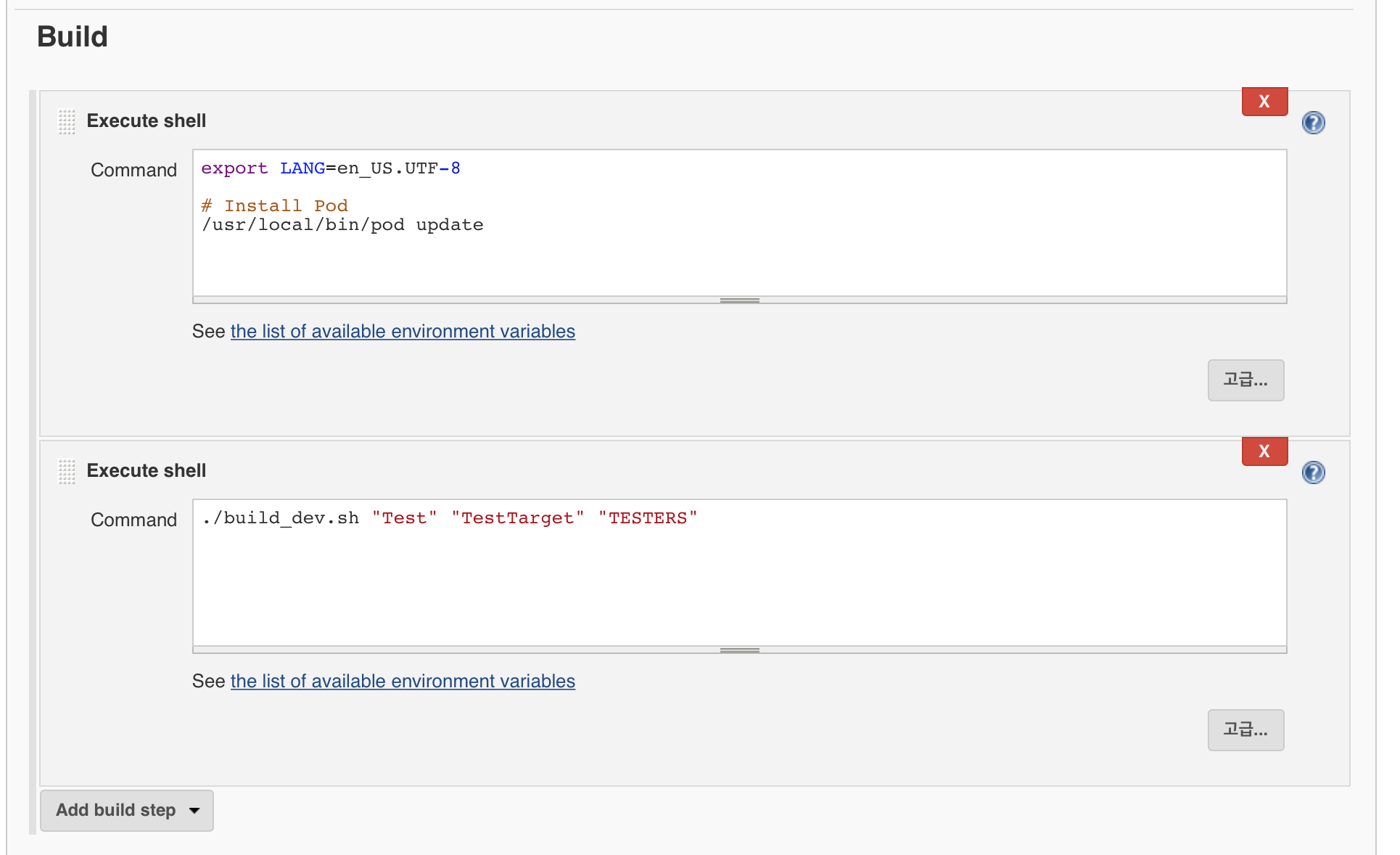Click the caret on Add build step
Image resolution: width=1400 pixels, height=855 pixels.
click(194, 811)
